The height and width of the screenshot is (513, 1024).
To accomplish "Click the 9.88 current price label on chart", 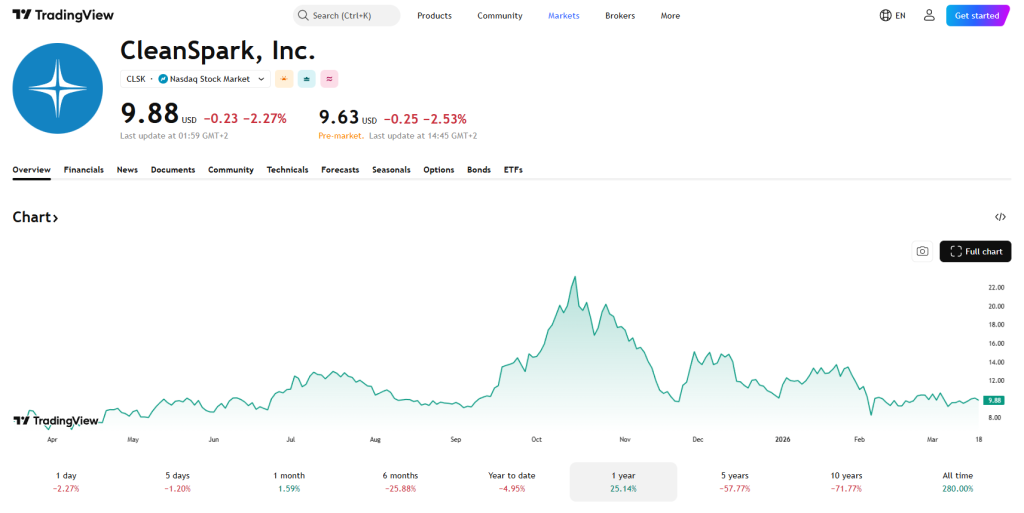I will (994, 401).
